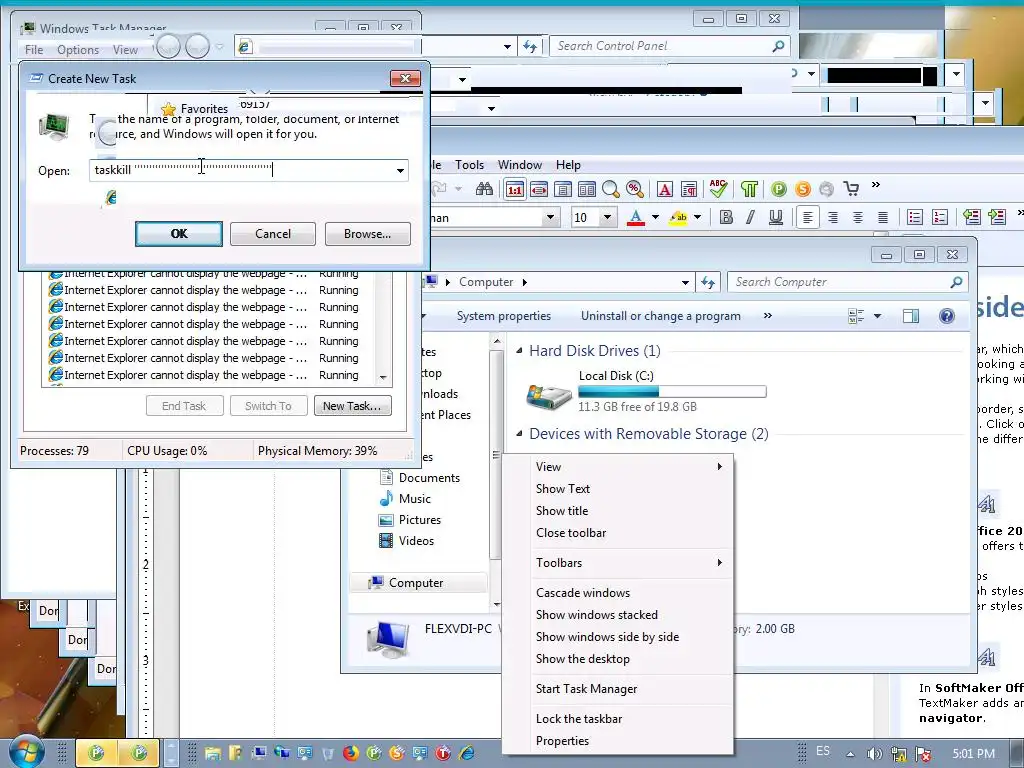Image resolution: width=1024 pixels, height=768 pixels.
Task: Click the two pages view icon
Action: click(x=586, y=189)
